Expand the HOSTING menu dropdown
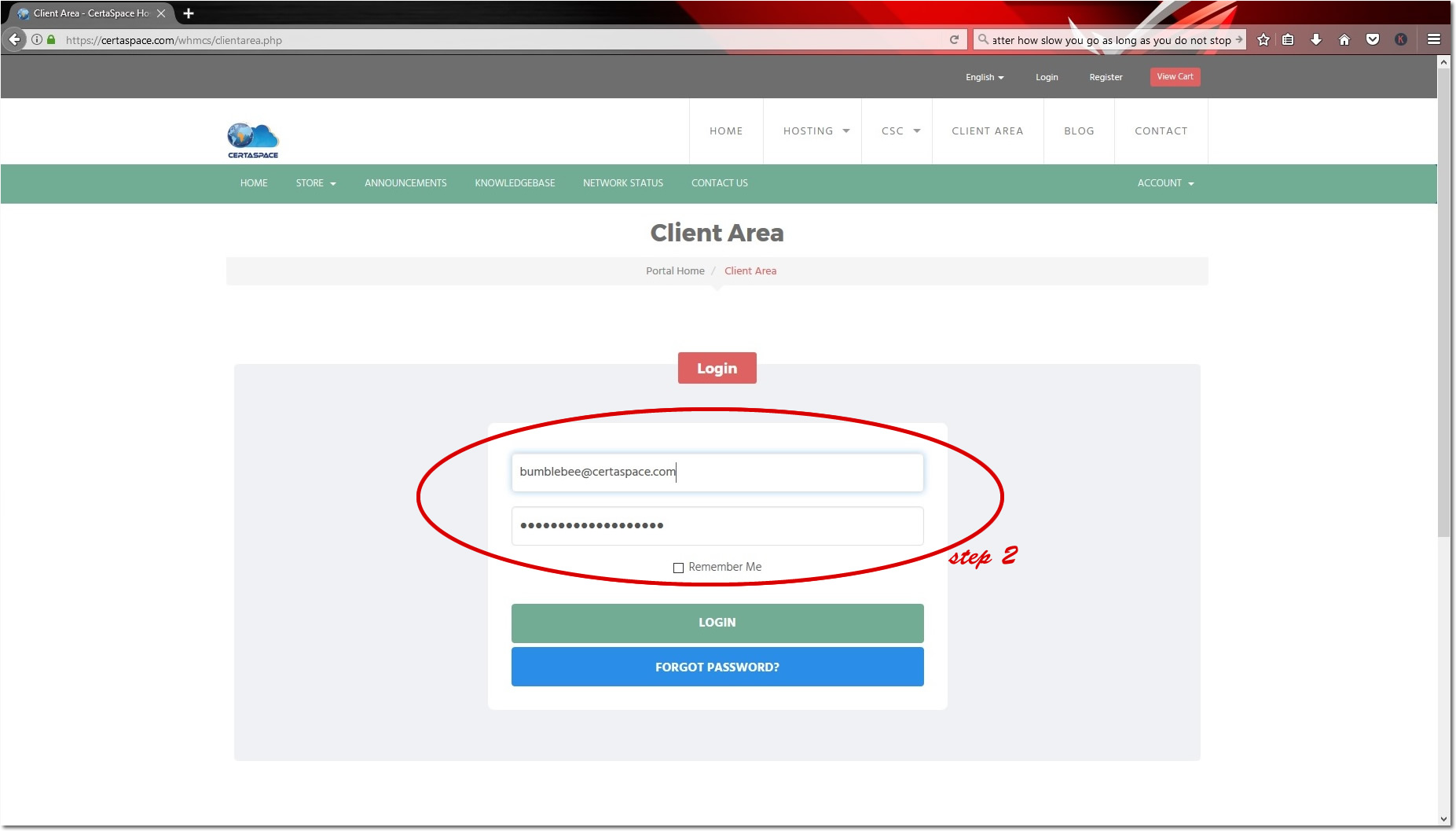Image resolution: width=1456 pixels, height=831 pixels. tap(816, 131)
